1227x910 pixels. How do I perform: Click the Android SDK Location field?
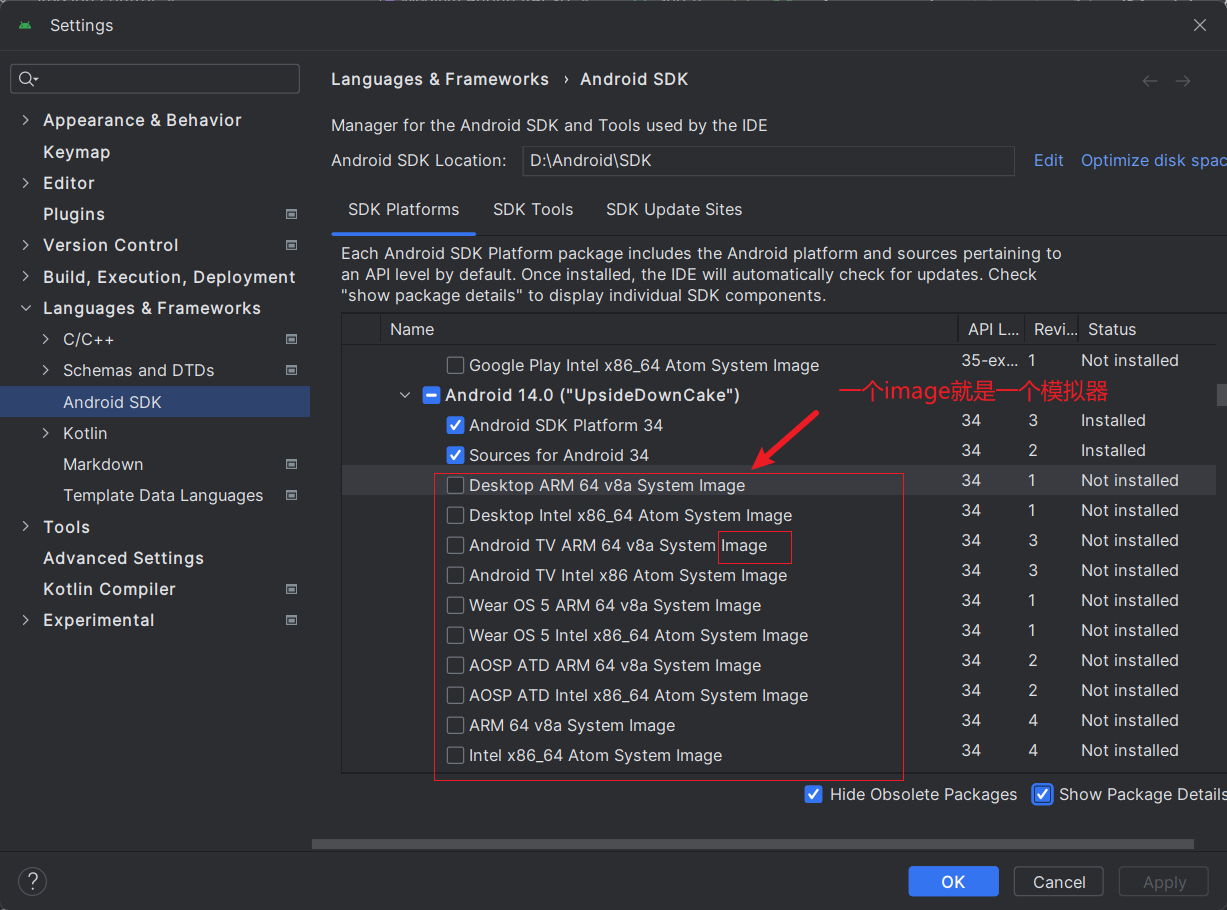[x=767, y=160]
